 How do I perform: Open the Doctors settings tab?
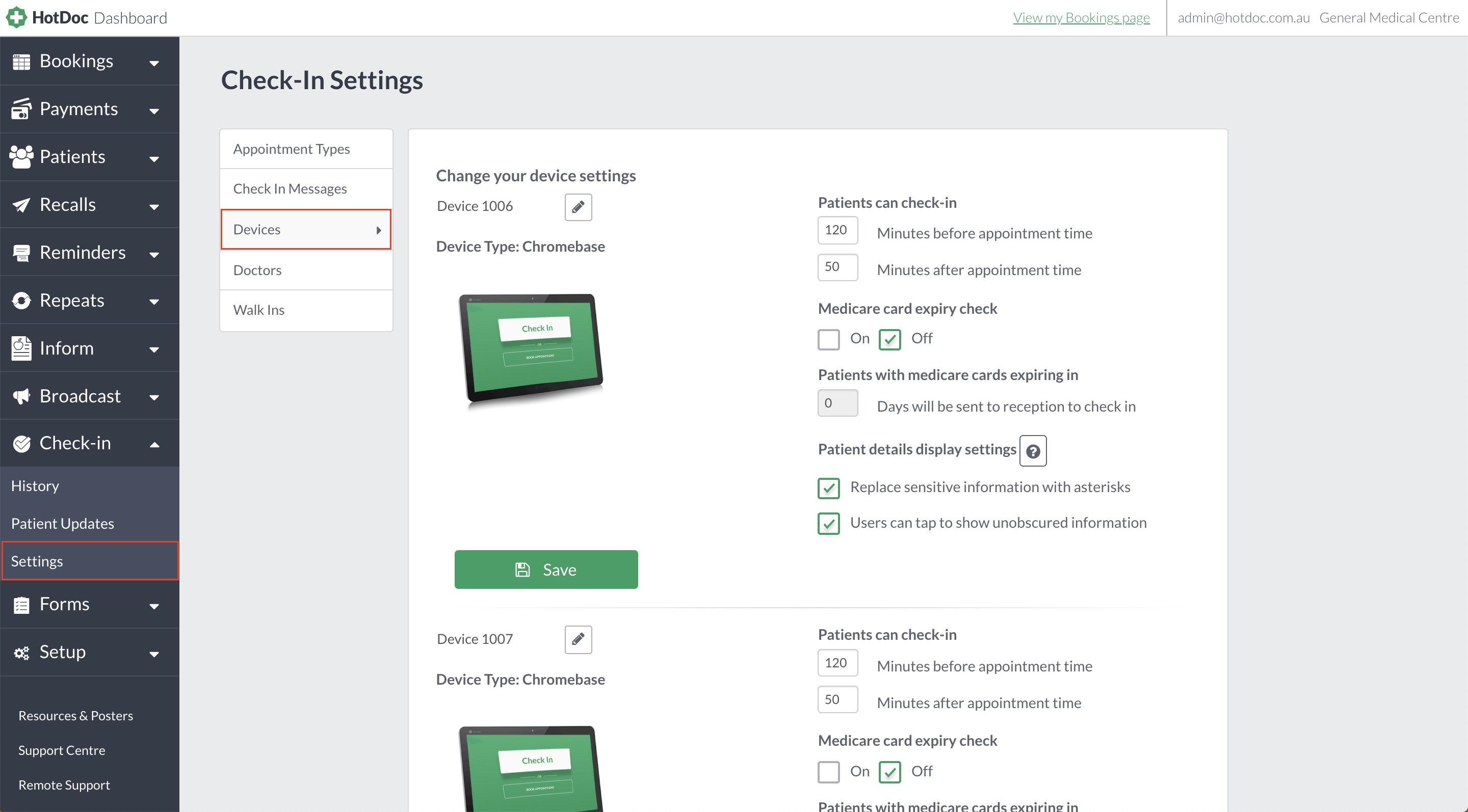[x=306, y=270]
